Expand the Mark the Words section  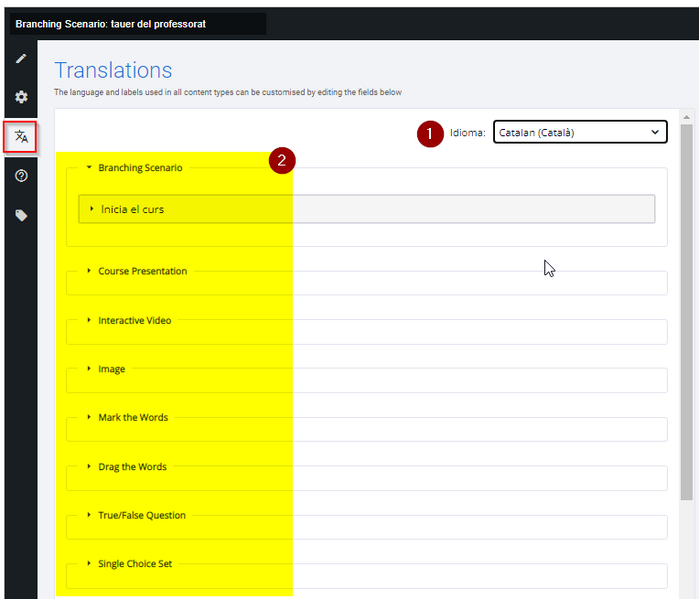click(x=127, y=418)
